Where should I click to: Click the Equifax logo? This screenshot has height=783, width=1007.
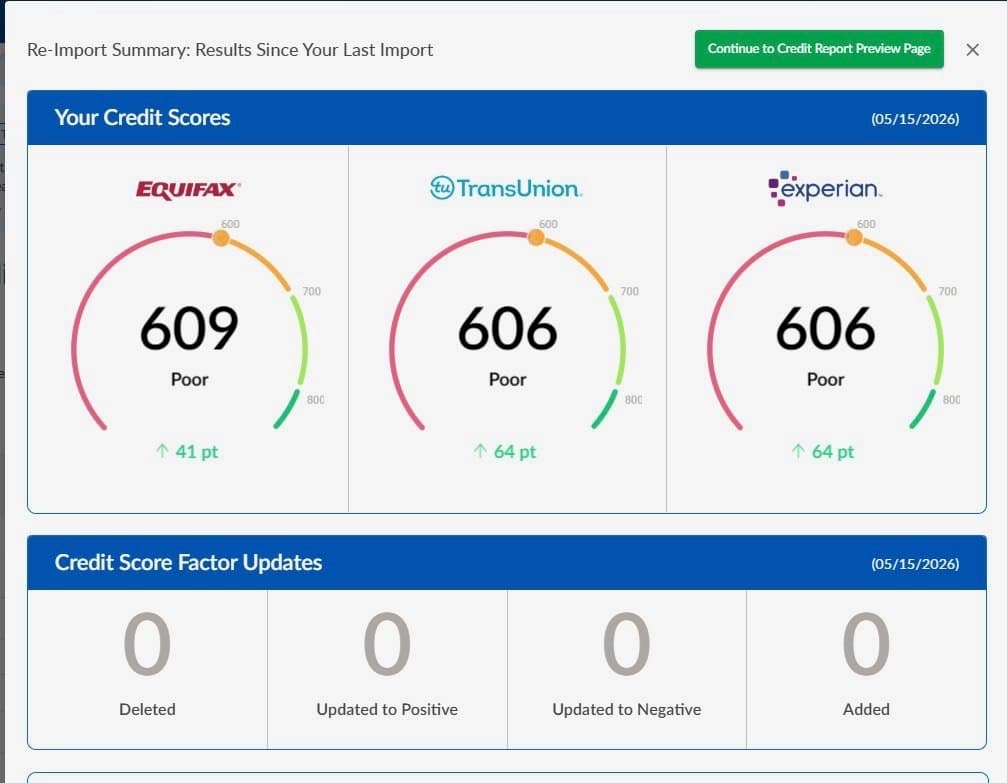coord(188,189)
